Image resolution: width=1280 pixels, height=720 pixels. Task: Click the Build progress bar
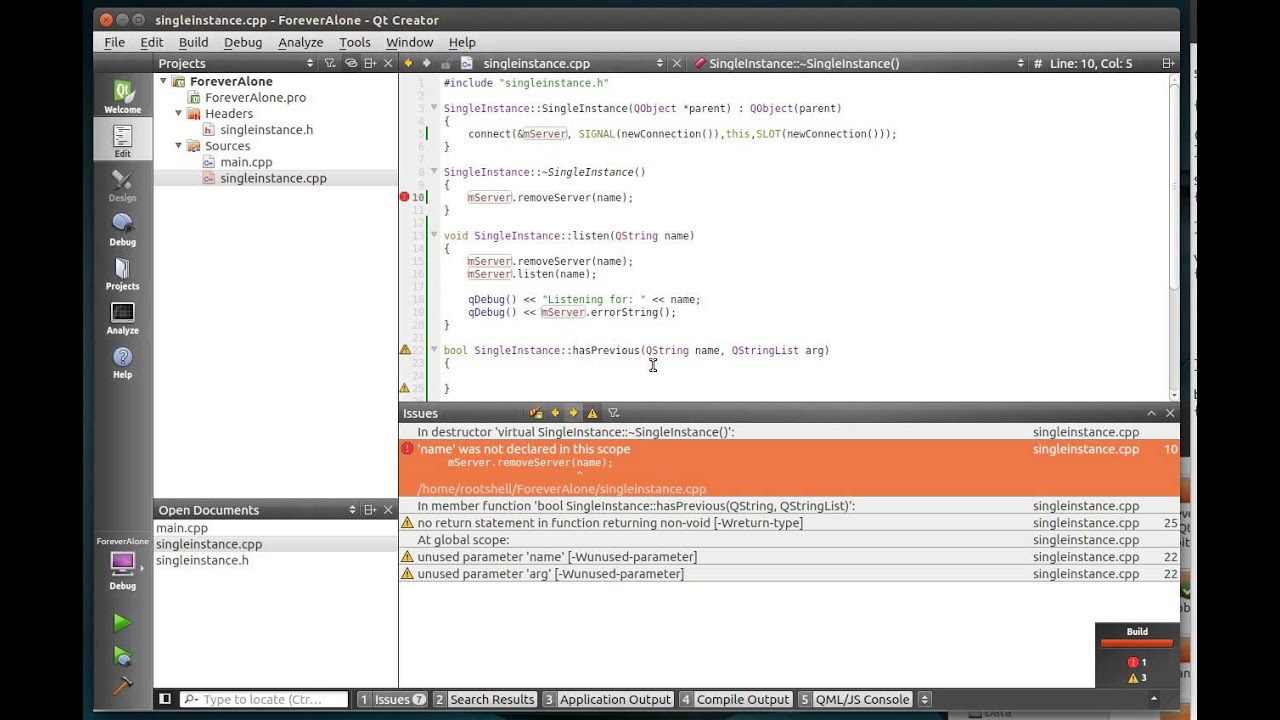[1137, 643]
